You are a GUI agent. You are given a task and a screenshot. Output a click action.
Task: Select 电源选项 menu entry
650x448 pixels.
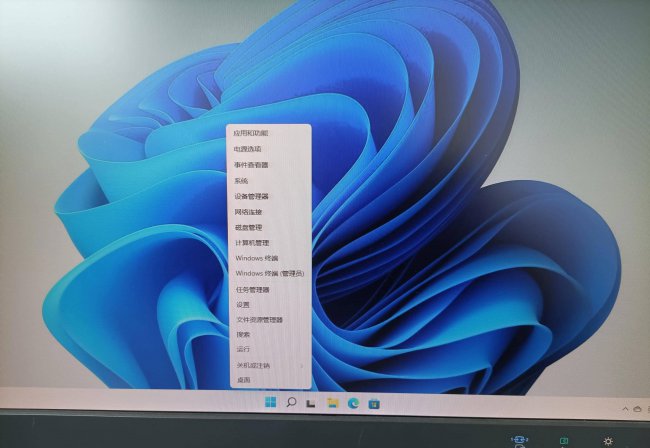(x=269, y=149)
